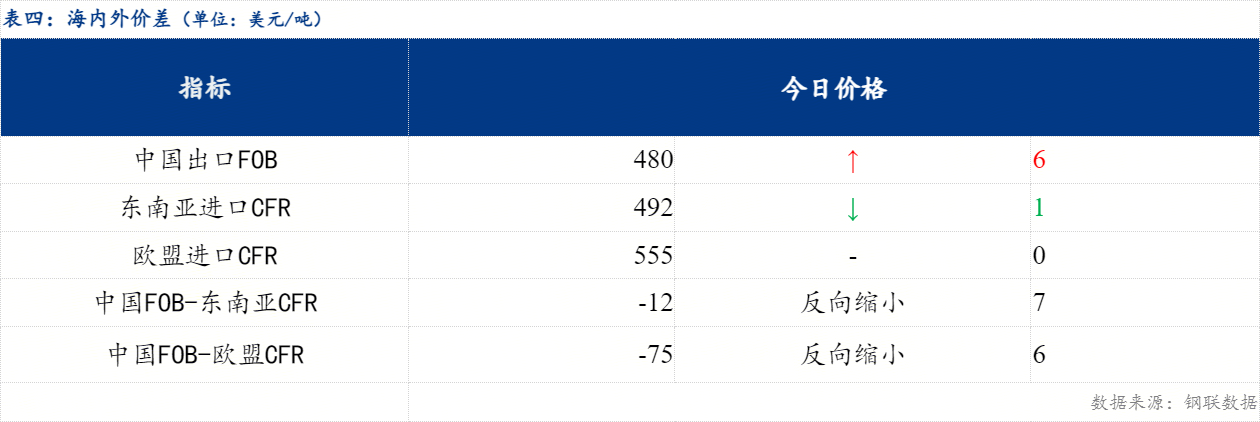Viewport: 1260px width, 422px height.
Task: Click the green change value 1
Action: coord(1039,208)
